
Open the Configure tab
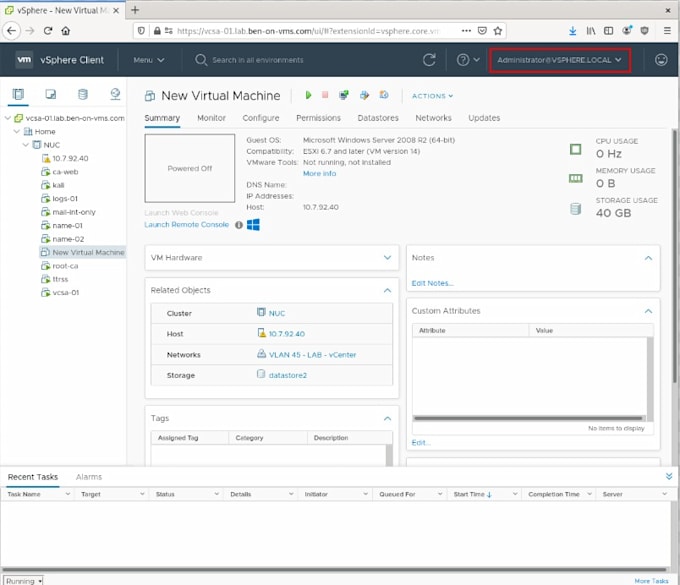[261, 118]
